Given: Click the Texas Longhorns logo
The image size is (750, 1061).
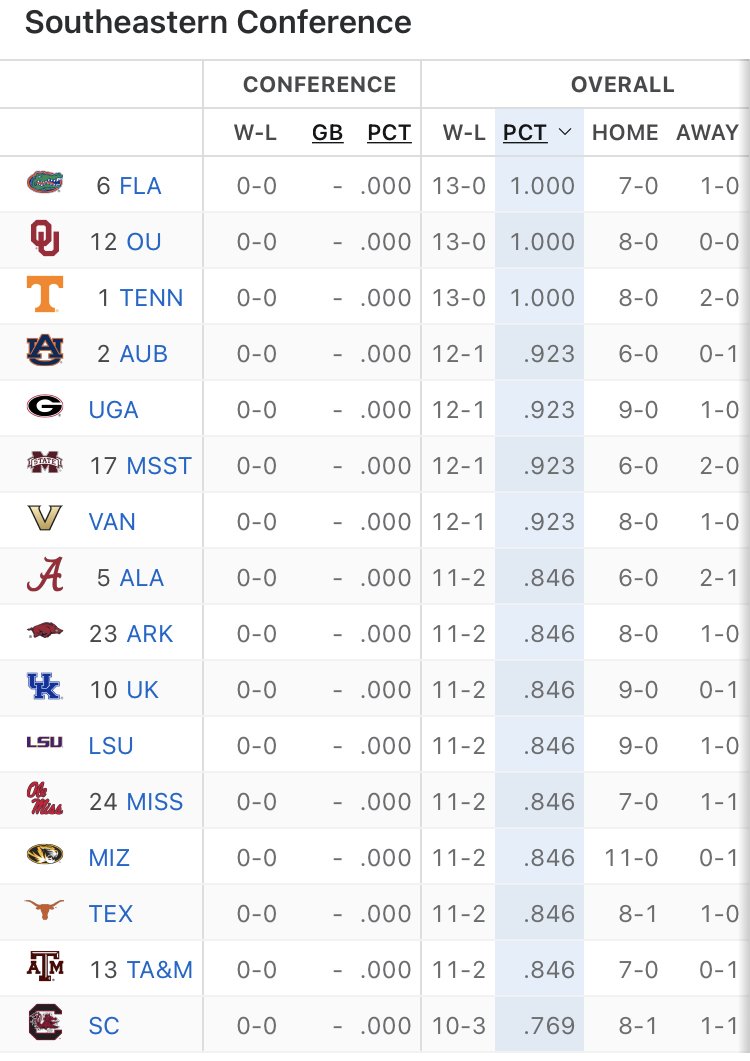Looking at the screenshot, I should 45,909.
